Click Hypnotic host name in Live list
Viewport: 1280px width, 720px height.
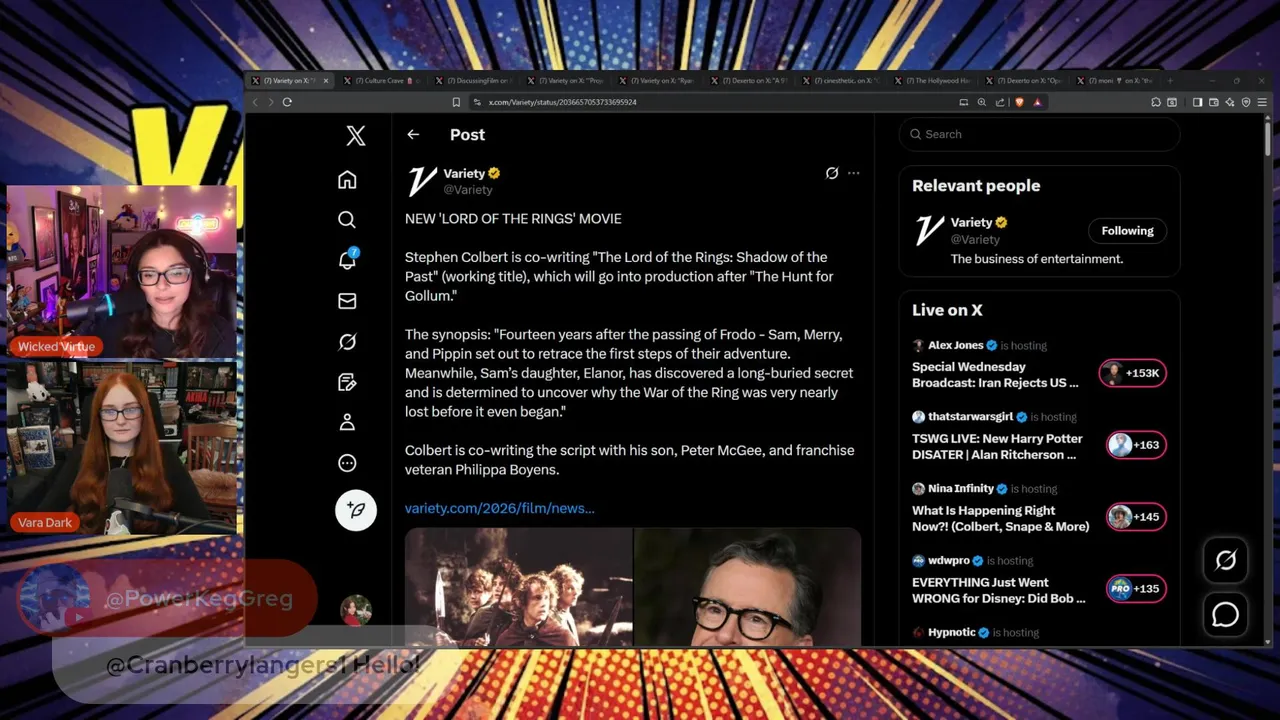click(x=952, y=632)
